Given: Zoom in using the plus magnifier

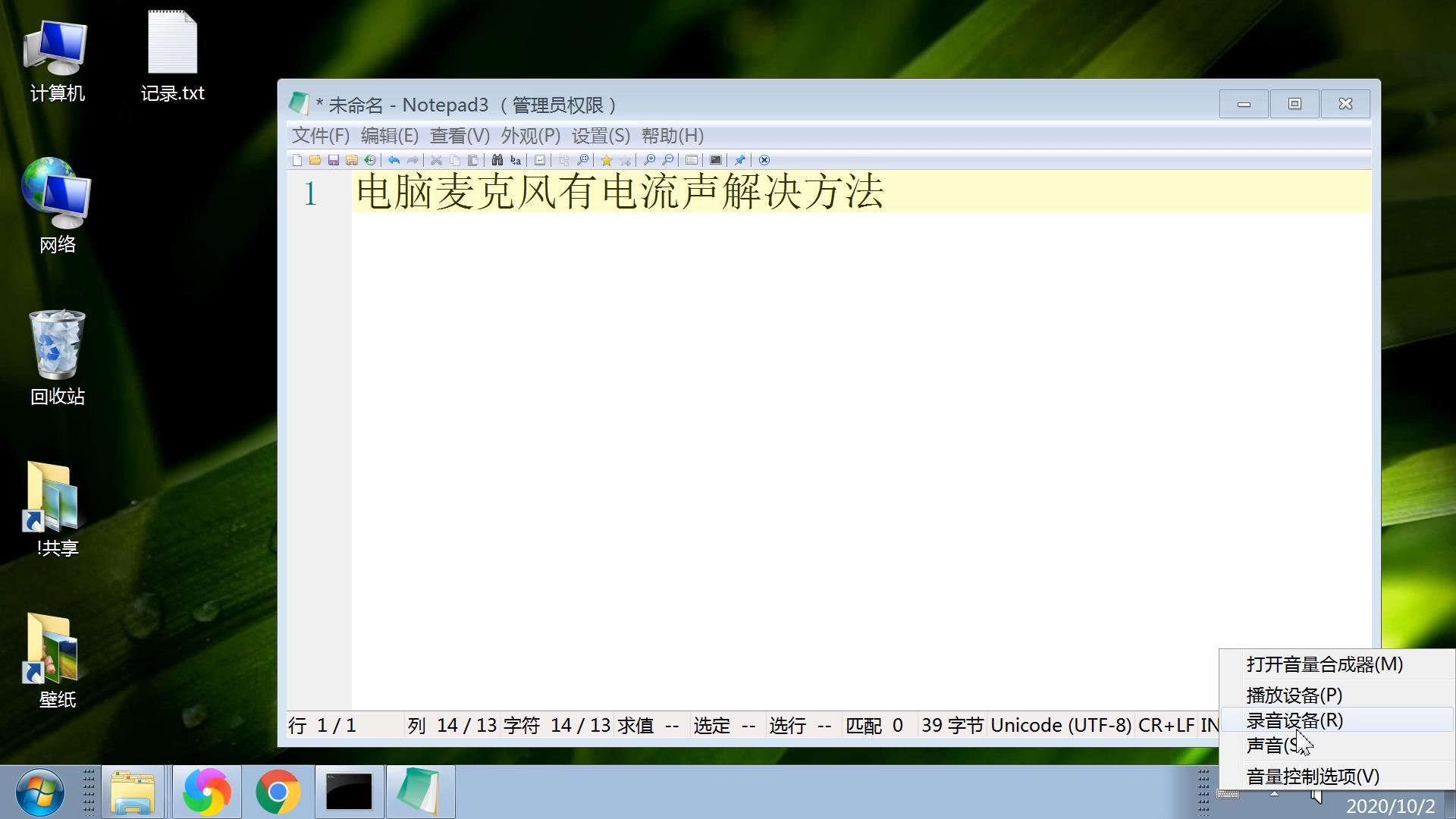Looking at the screenshot, I should (648, 160).
